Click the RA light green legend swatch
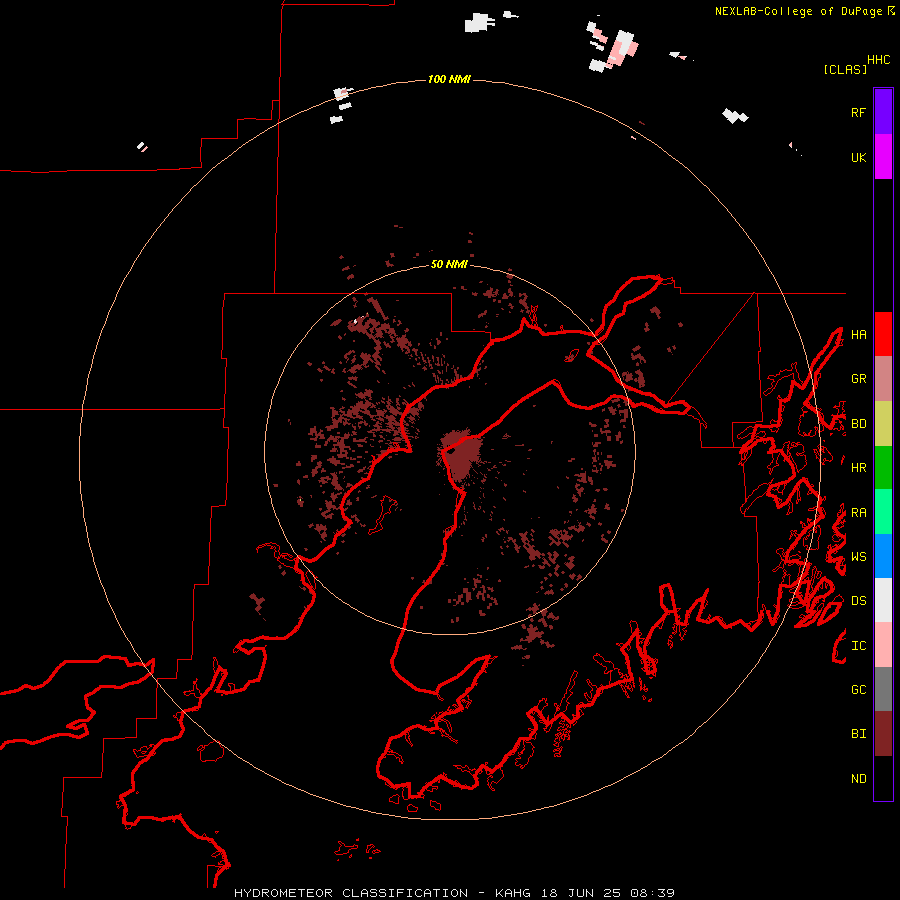The height and width of the screenshot is (900, 900). [883, 512]
